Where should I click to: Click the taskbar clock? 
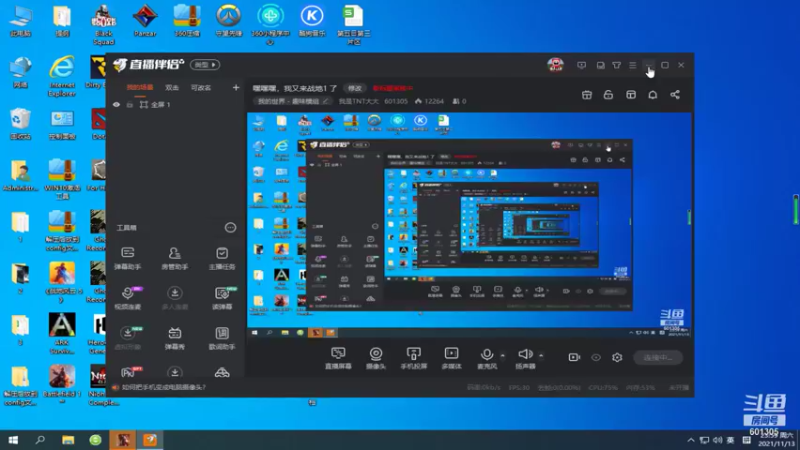pyautogui.click(x=776, y=440)
